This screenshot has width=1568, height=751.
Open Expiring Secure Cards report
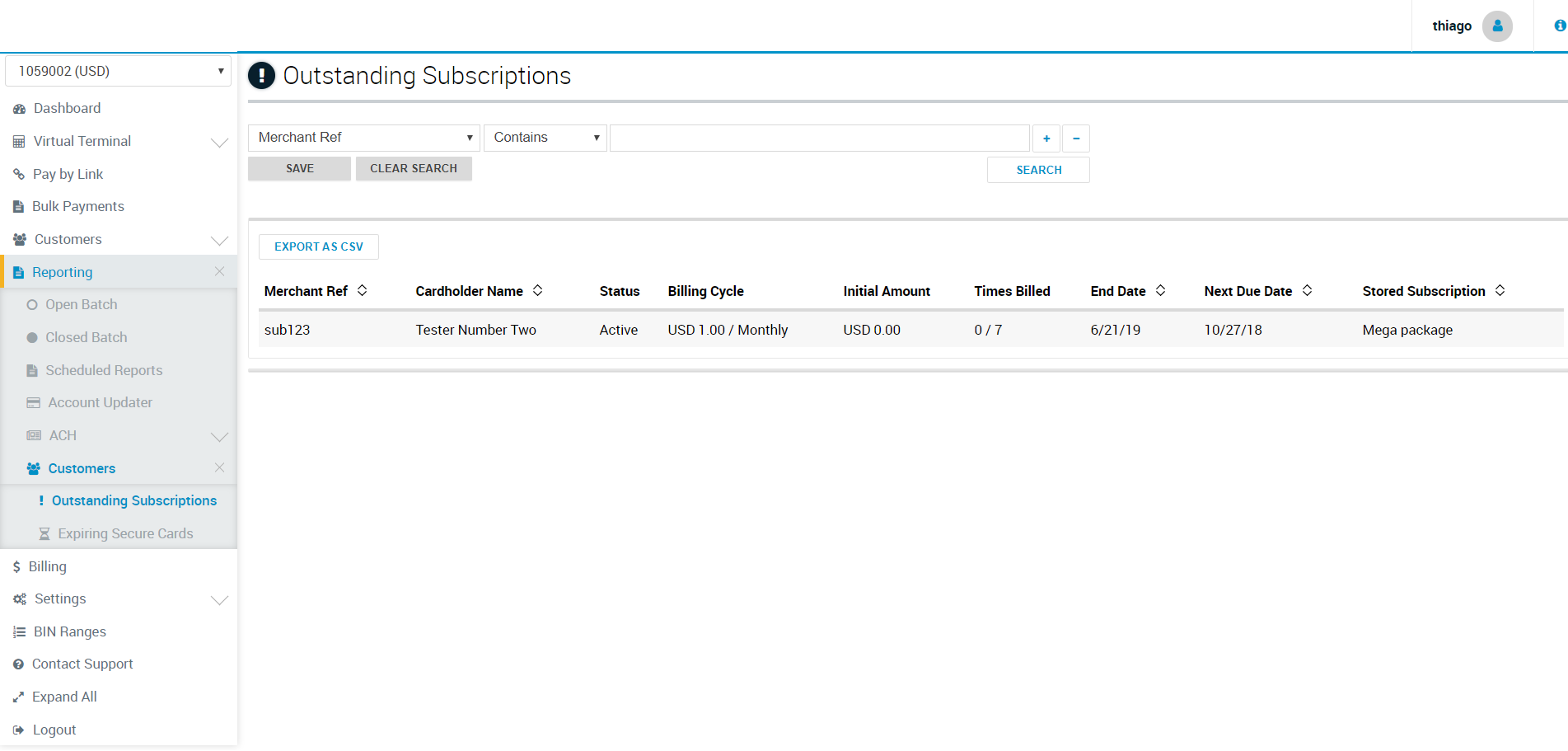pyautogui.click(x=125, y=534)
